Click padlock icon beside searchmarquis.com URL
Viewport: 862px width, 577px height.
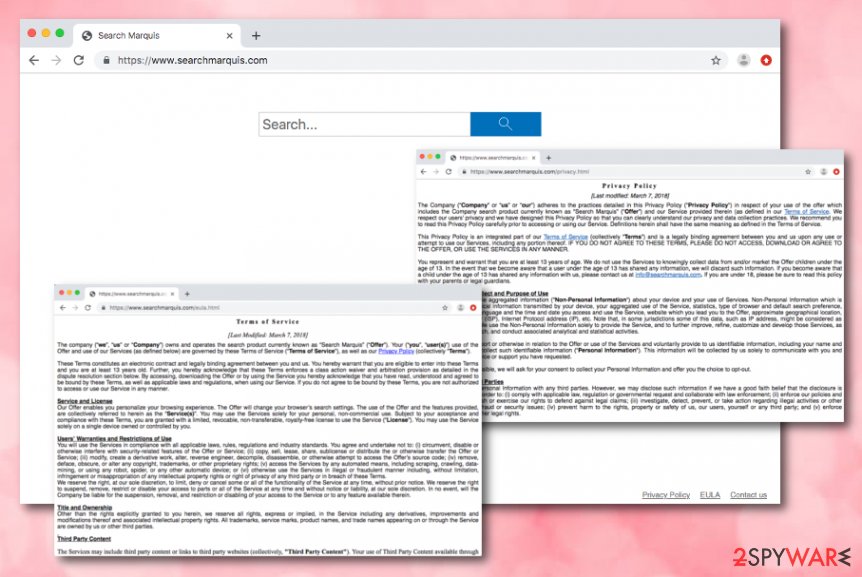[106, 60]
